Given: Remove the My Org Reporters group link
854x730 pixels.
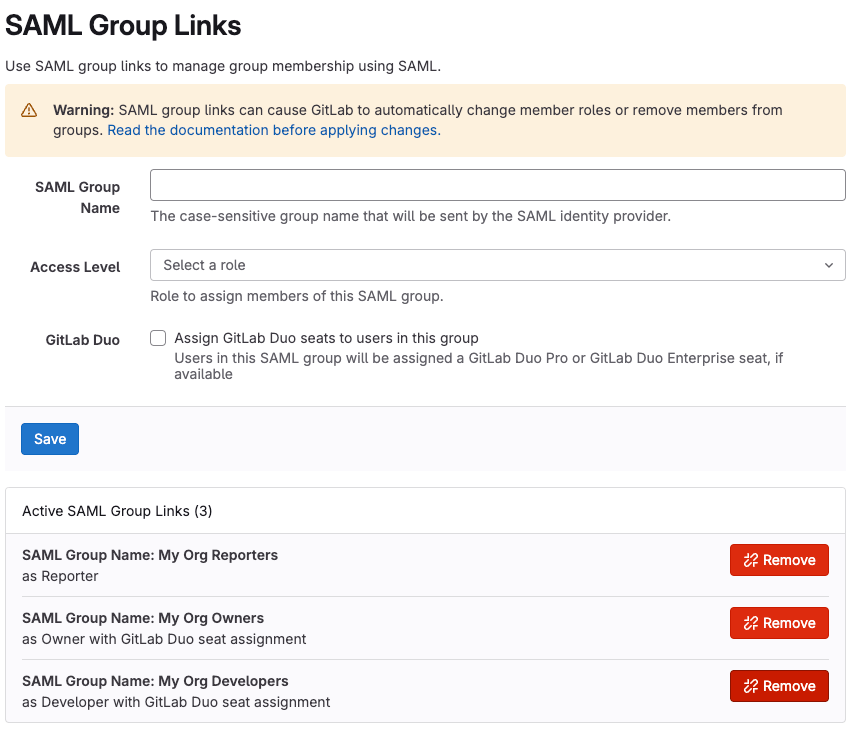Looking at the screenshot, I should (x=779, y=560).
